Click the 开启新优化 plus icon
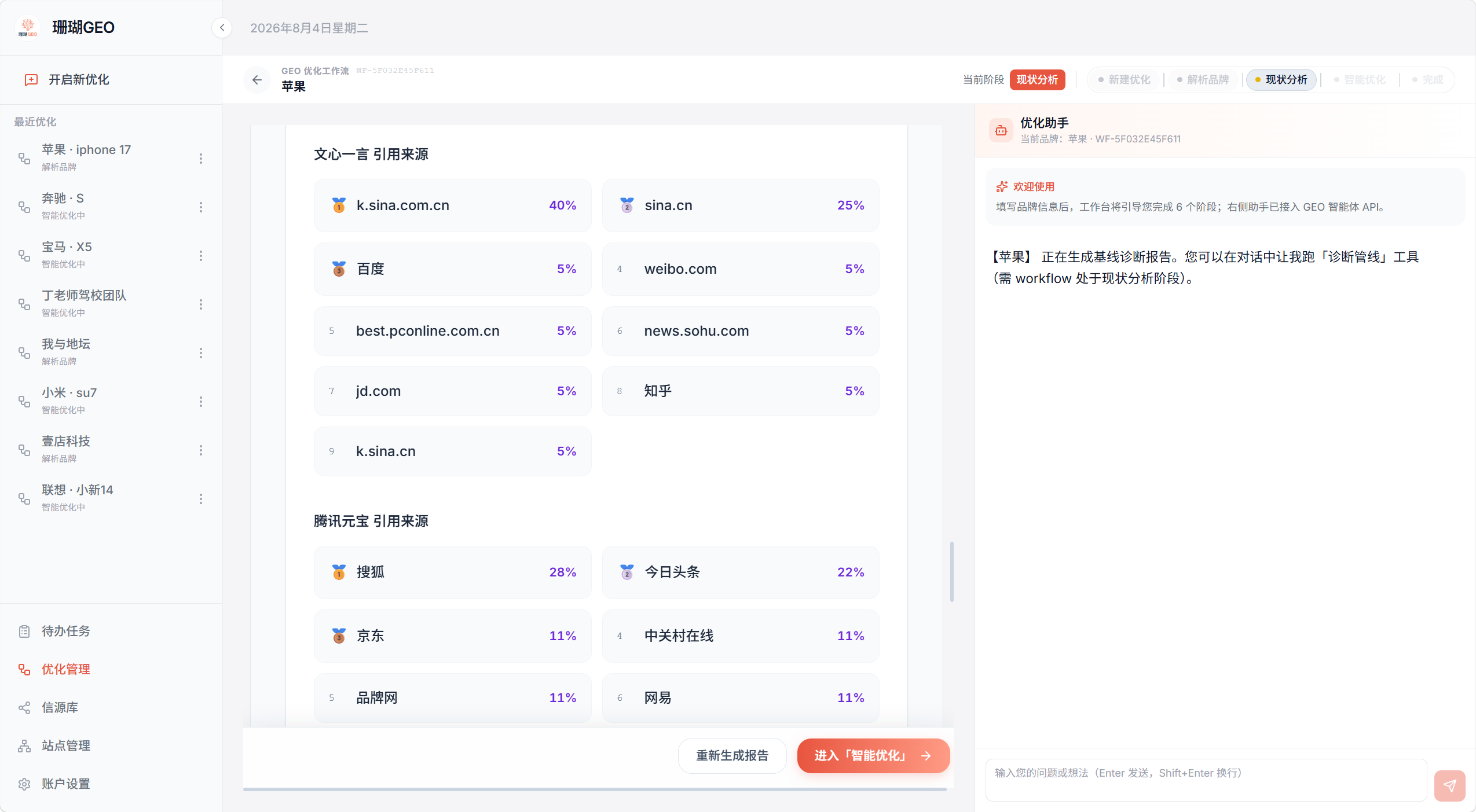This screenshot has width=1476, height=812. tap(31, 80)
